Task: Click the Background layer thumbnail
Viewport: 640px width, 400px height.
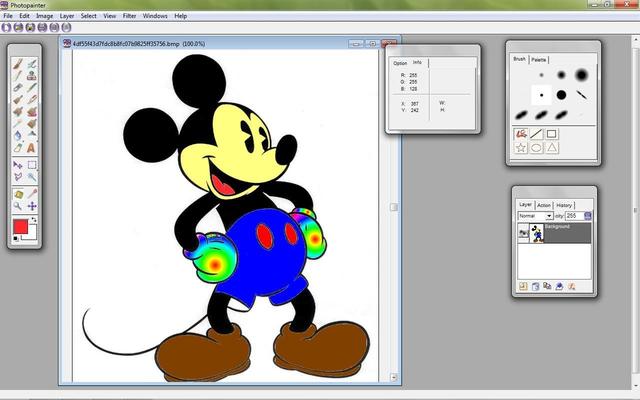Action: pyautogui.click(x=536, y=233)
